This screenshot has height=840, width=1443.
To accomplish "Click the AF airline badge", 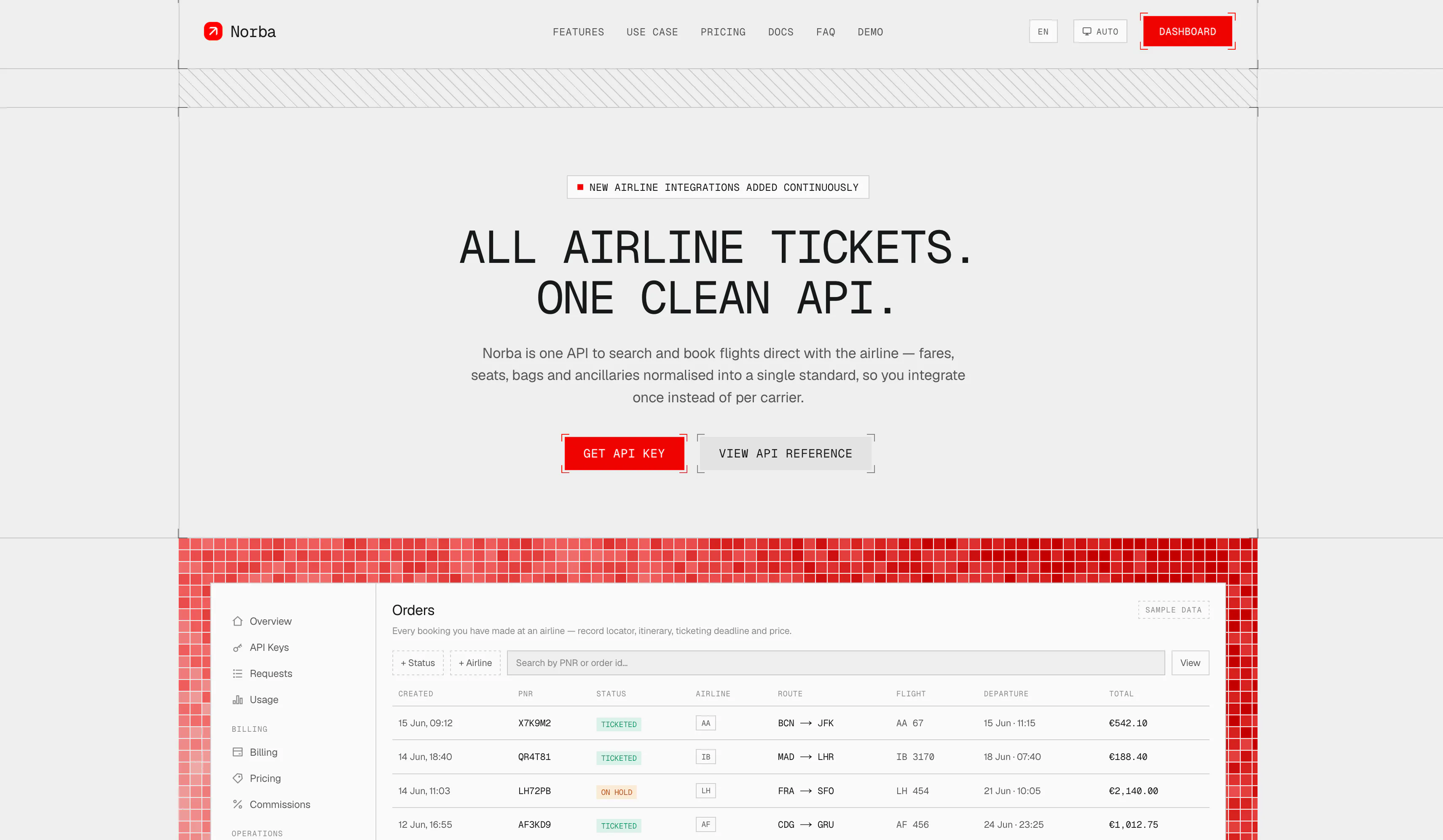I will click(x=705, y=824).
